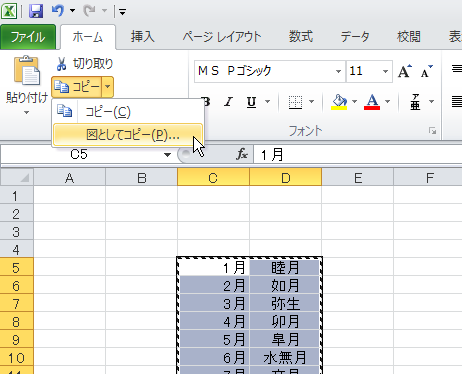Select column C header

tap(213, 177)
